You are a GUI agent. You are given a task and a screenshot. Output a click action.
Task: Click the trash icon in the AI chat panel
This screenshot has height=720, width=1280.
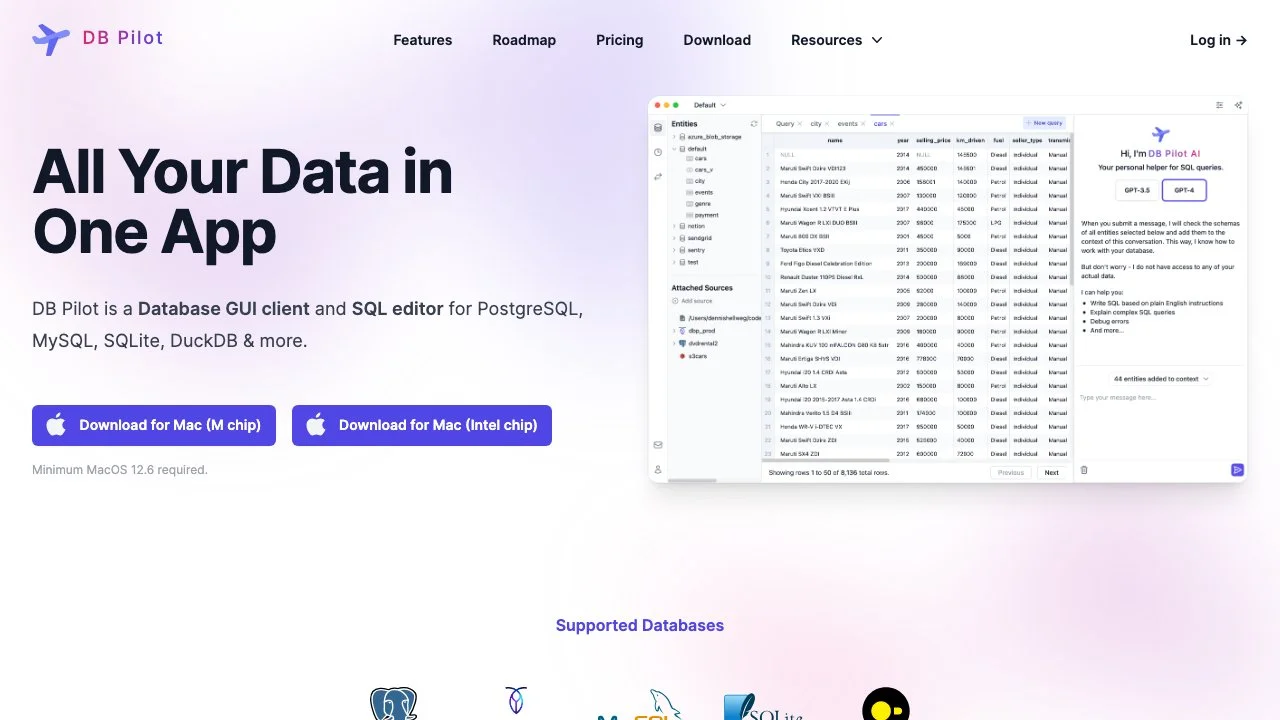coord(1084,469)
